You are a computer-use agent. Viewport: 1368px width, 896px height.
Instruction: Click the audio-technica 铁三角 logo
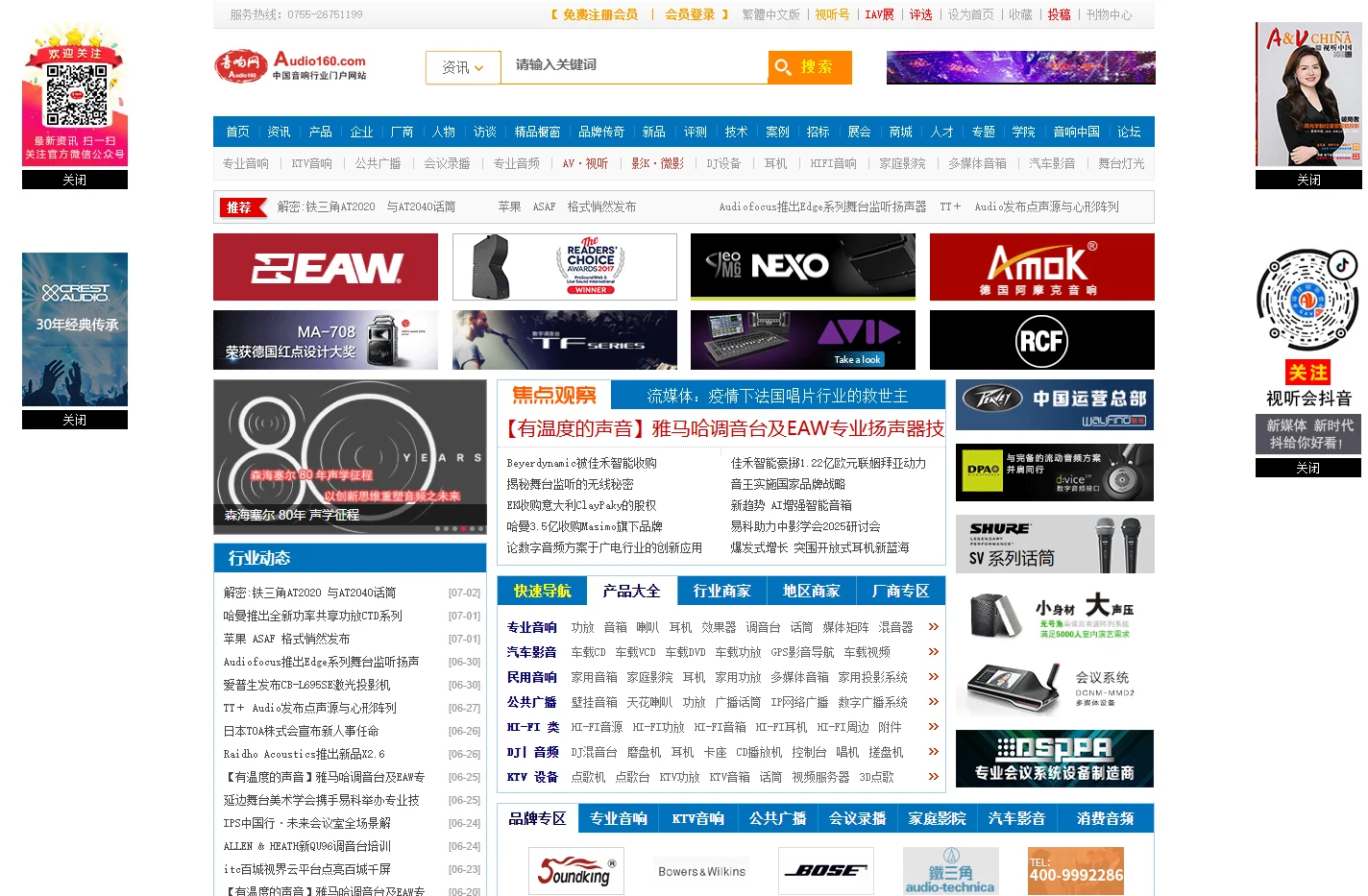click(x=951, y=871)
